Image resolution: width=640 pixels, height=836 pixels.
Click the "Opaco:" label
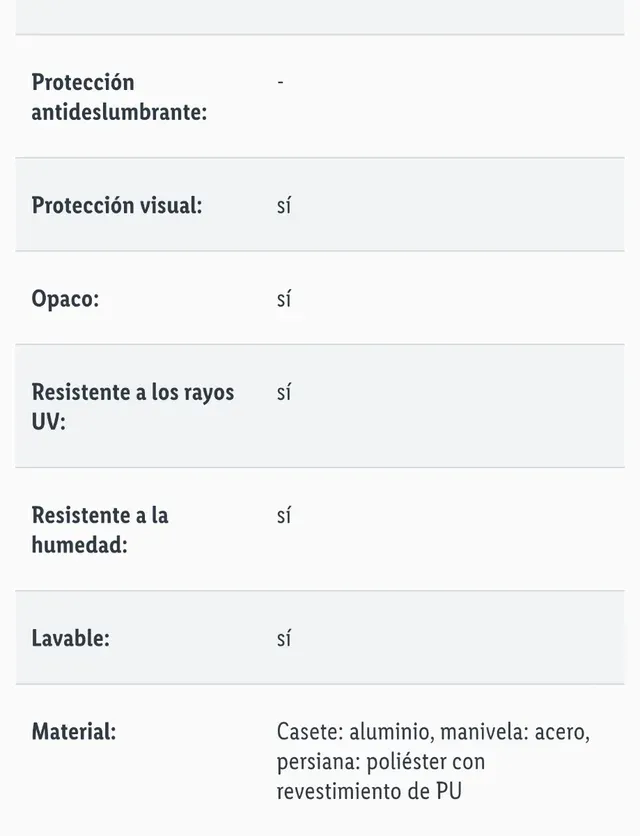click(65, 299)
